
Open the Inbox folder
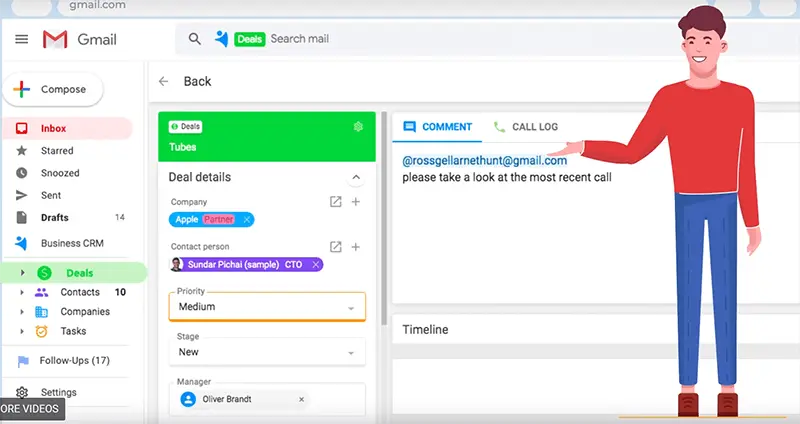(x=67, y=128)
